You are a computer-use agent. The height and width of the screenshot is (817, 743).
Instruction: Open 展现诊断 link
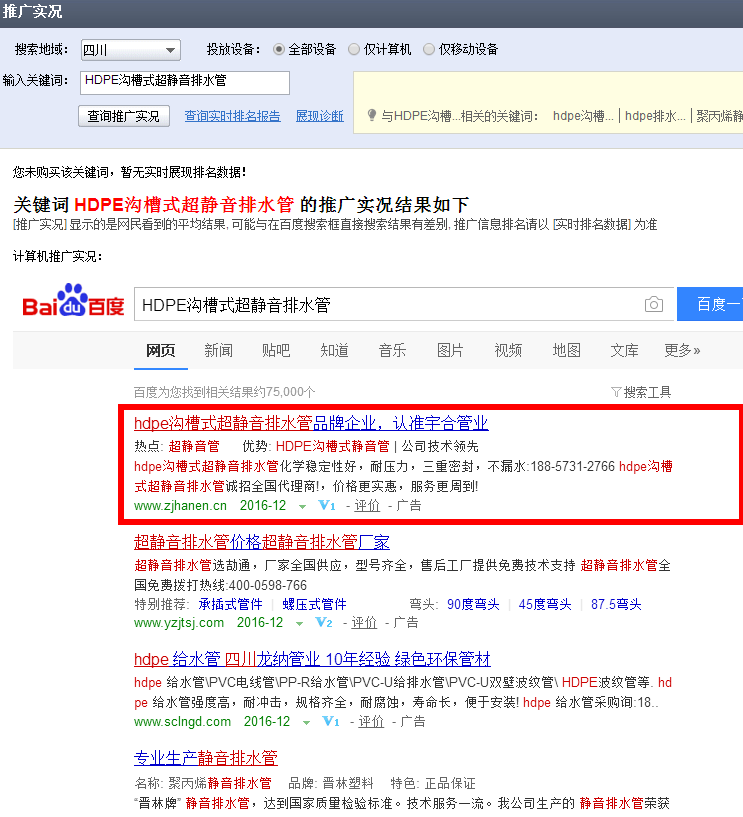320,116
